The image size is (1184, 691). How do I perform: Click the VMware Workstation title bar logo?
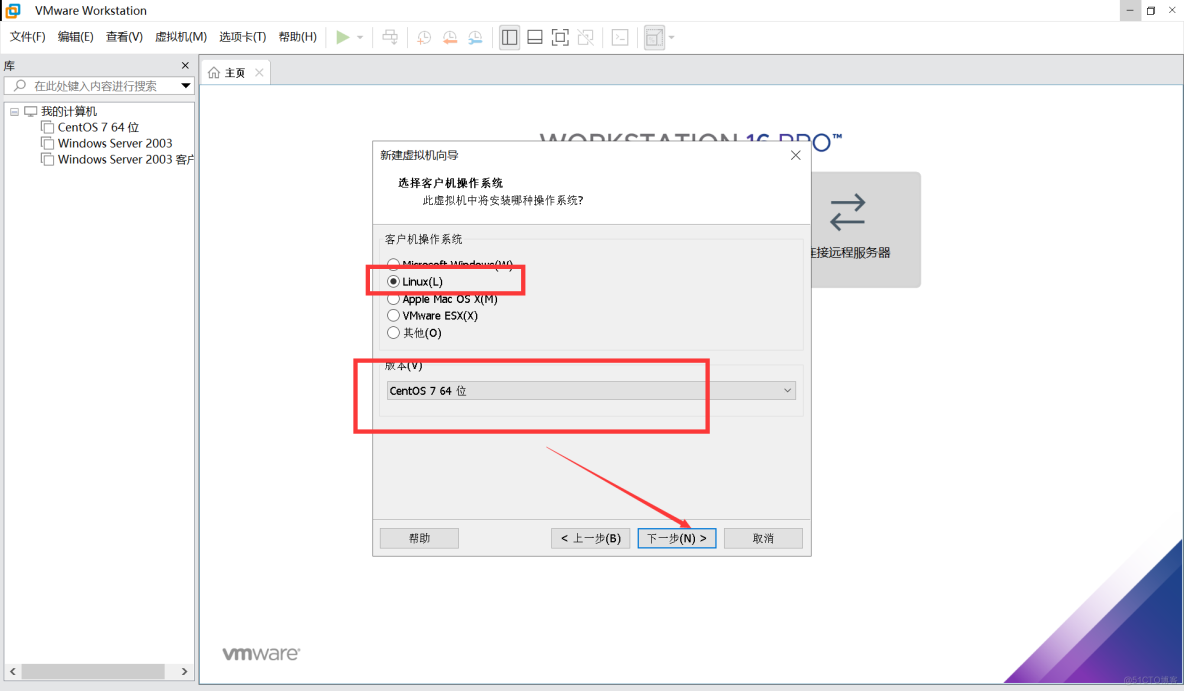13,11
